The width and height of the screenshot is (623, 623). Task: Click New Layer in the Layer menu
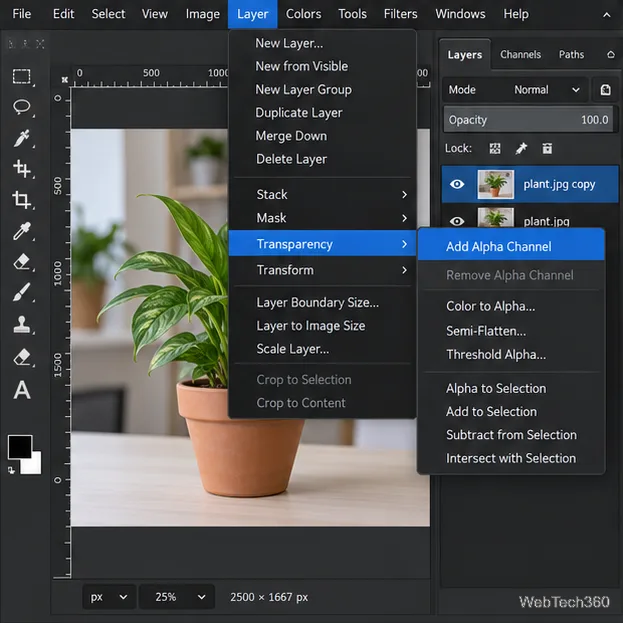pos(322,43)
